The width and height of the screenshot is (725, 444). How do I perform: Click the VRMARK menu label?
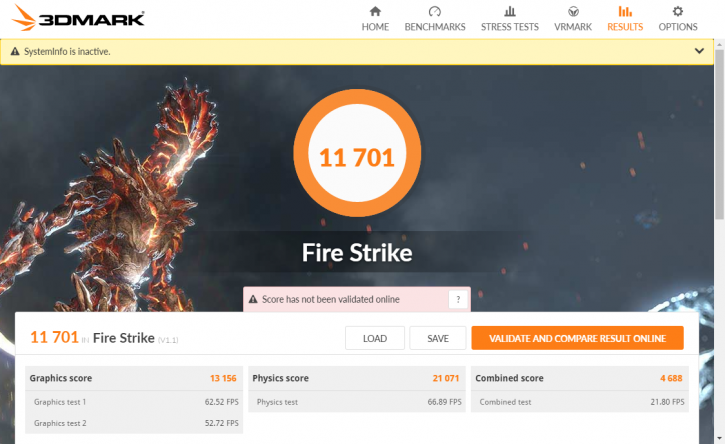click(x=573, y=27)
